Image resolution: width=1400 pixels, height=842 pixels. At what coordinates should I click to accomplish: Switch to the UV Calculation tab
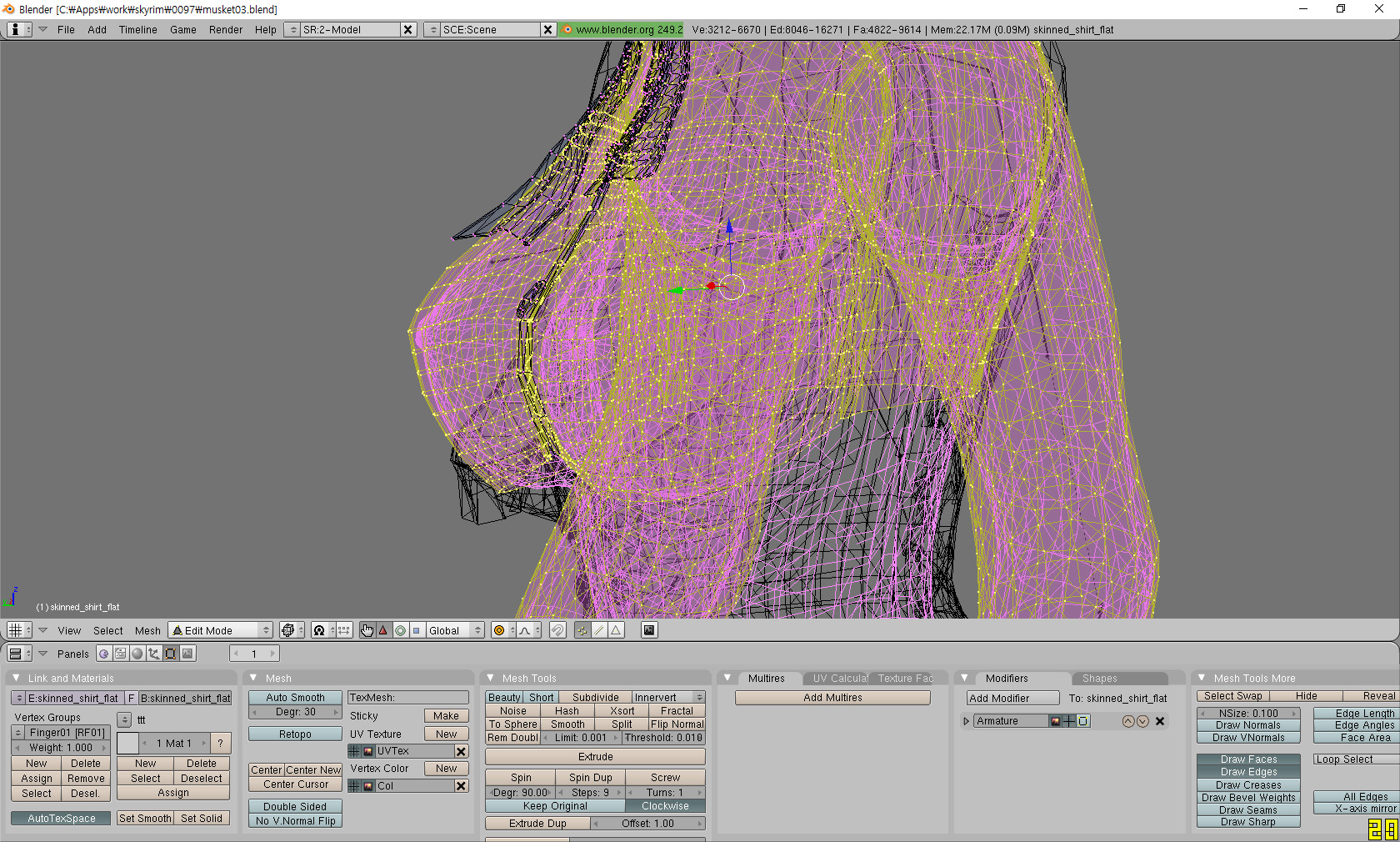pyautogui.click(x=837, y=679)
